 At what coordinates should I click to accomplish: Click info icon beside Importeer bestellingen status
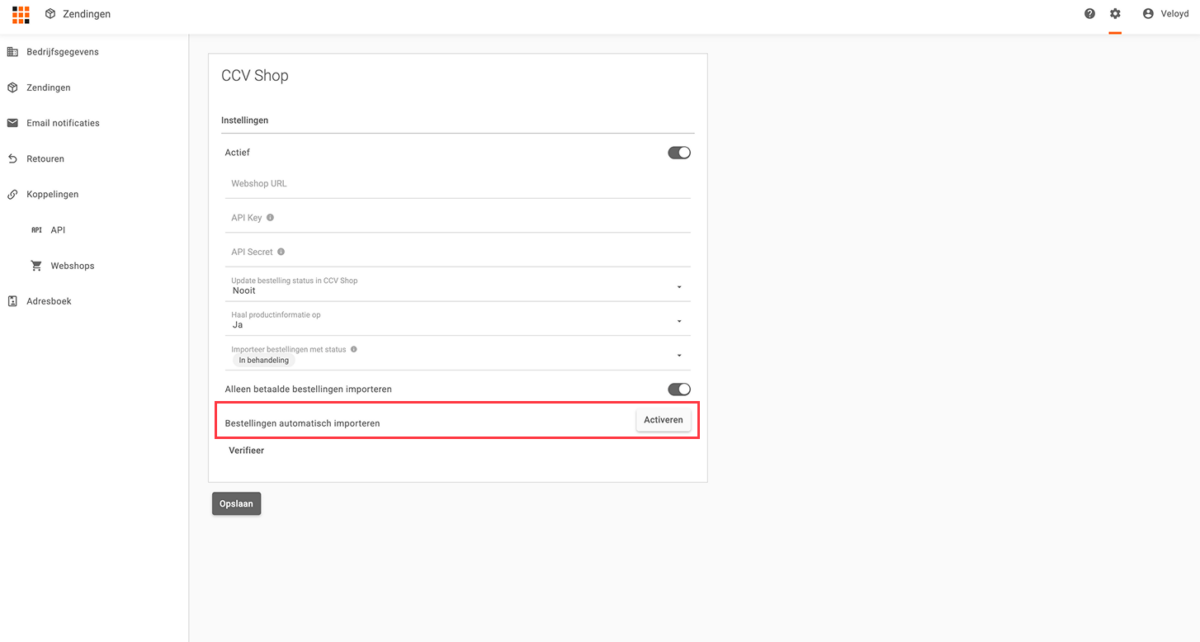click(354, 350)
